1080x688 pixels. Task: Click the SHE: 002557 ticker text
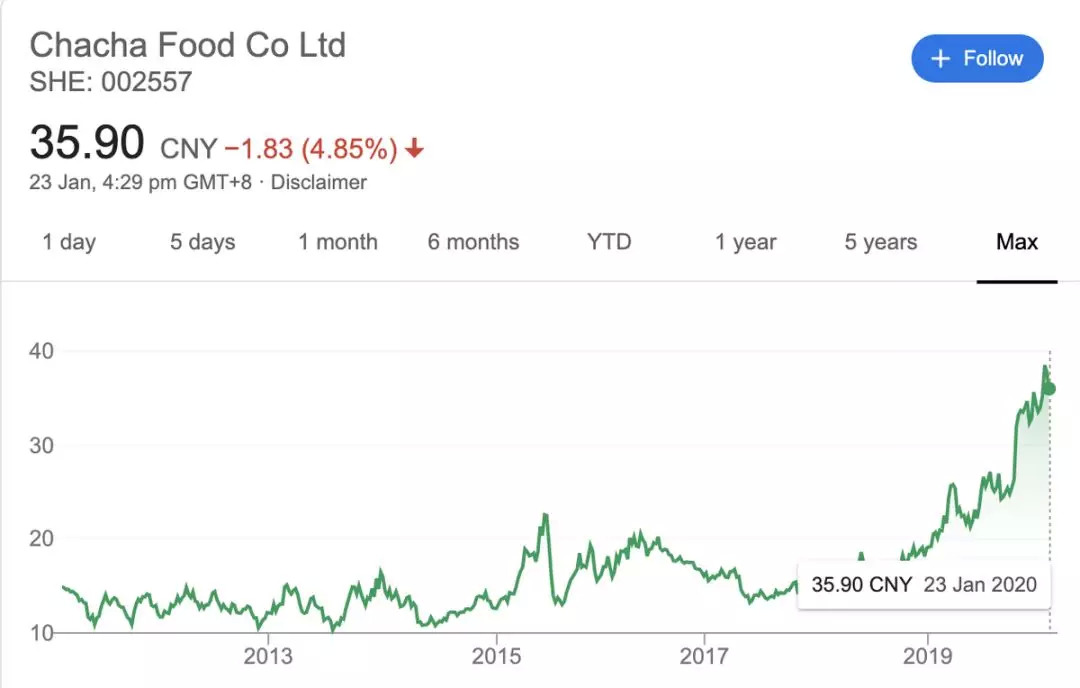click(x=110, y=82)
